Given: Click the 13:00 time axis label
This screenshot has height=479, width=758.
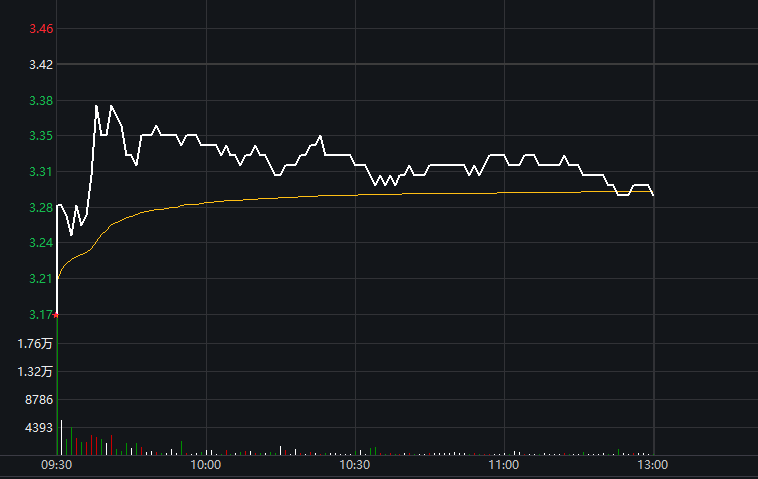Looking at the screenshot, I should (x=653, y=465).
